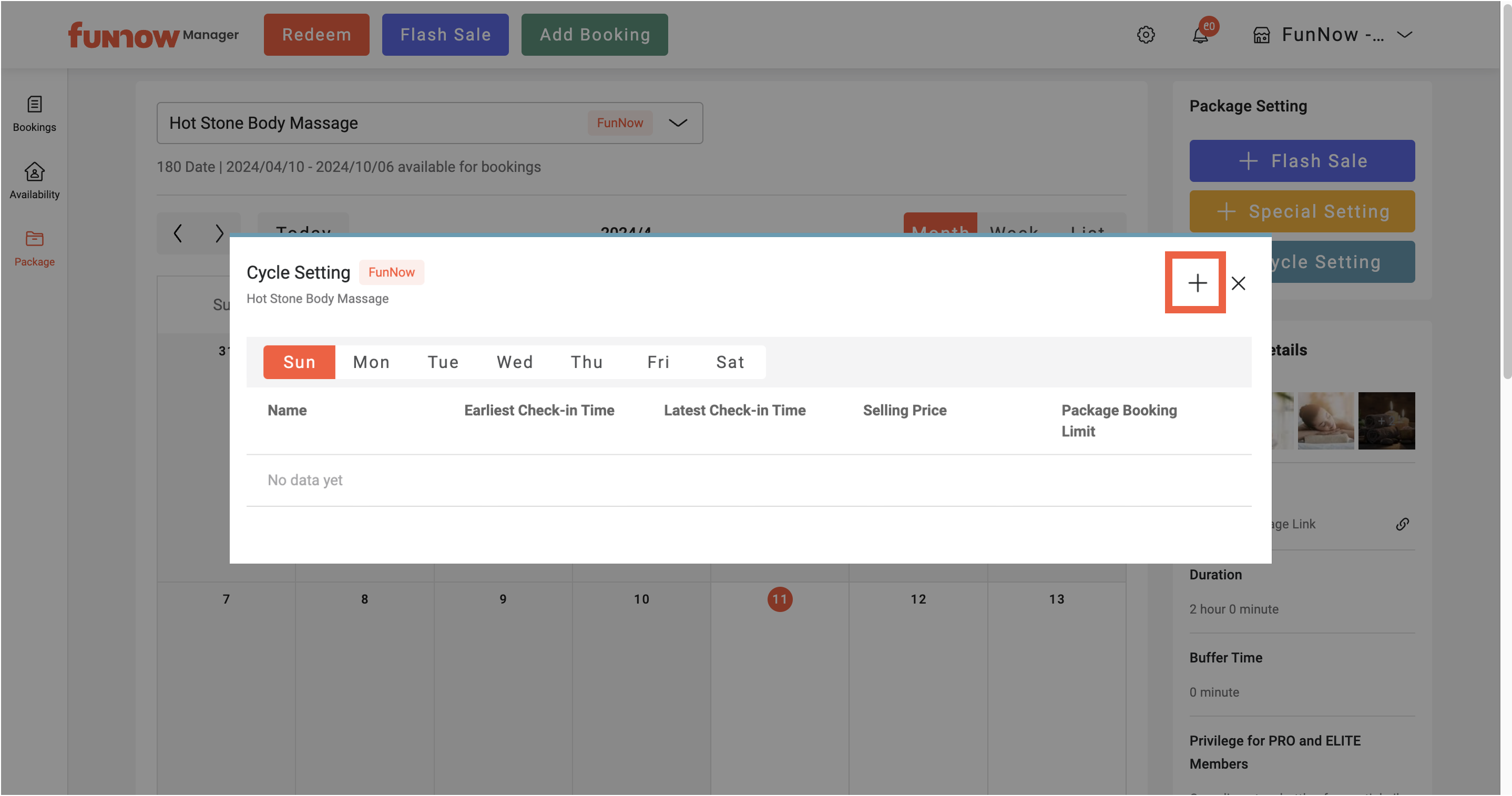Click the '0 minute' buffer time value
1512x796 pixels.
click(1214, 692)
